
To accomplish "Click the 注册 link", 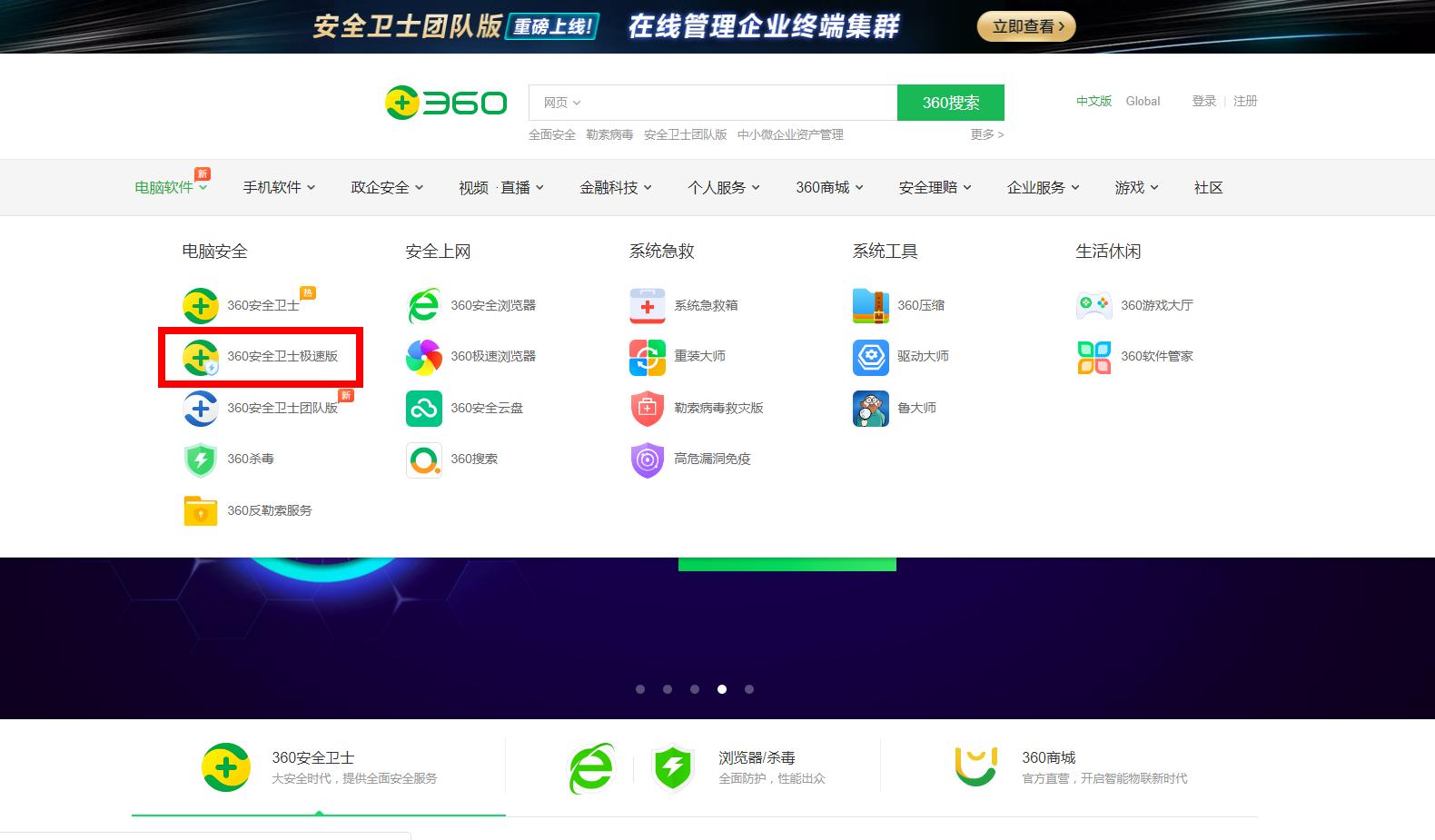I will 1245,101.
